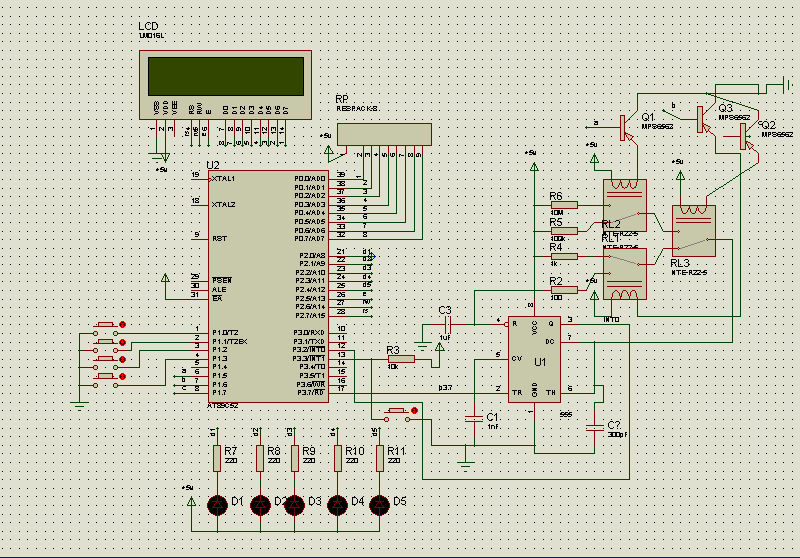Select resistor R3 10k
The image size is (800, 558).
point(401,360)
